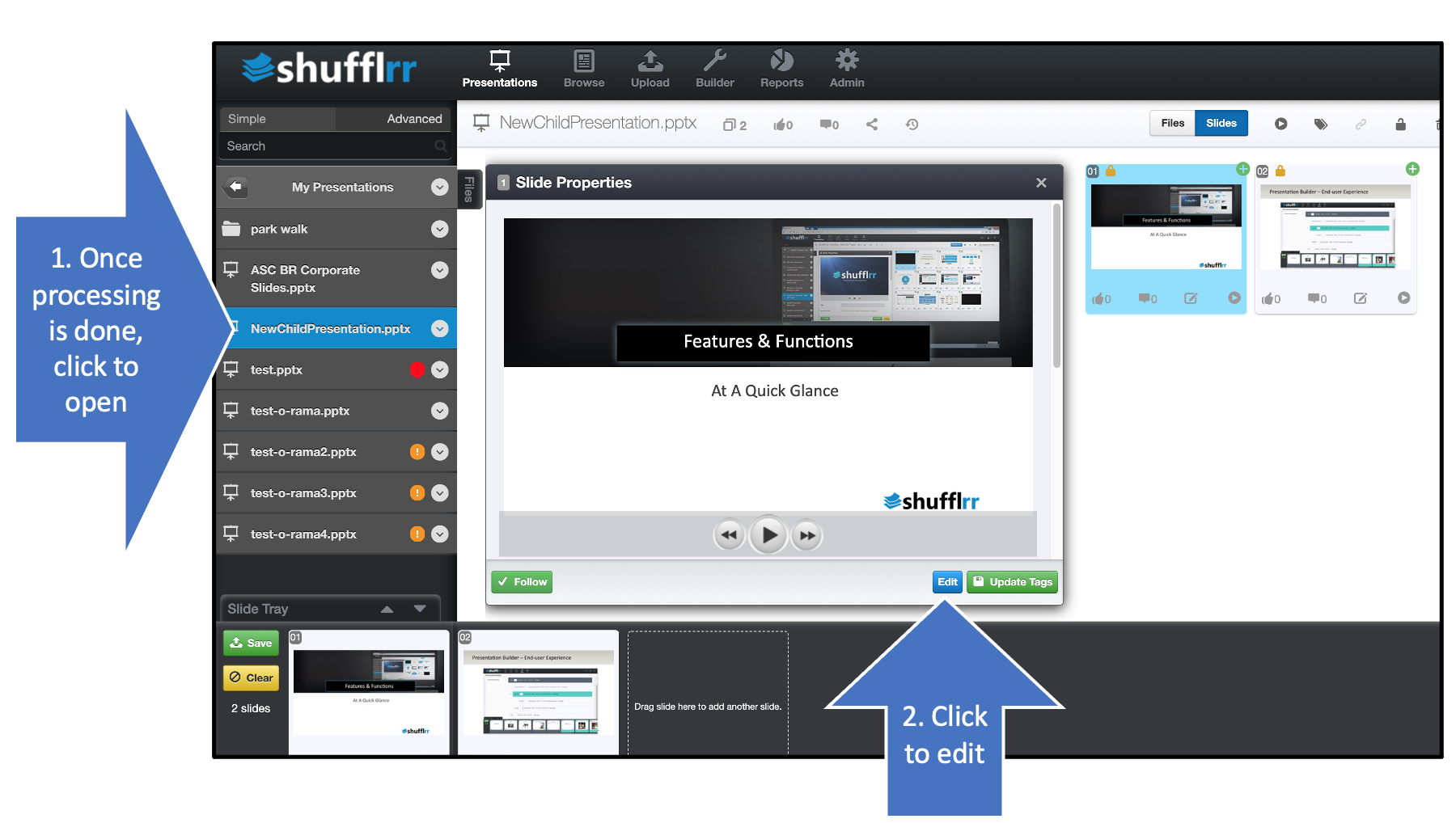The image size is (1456, 823).
Task: Like the NewChildPresentation.pptx presentation
Action: 783,125
